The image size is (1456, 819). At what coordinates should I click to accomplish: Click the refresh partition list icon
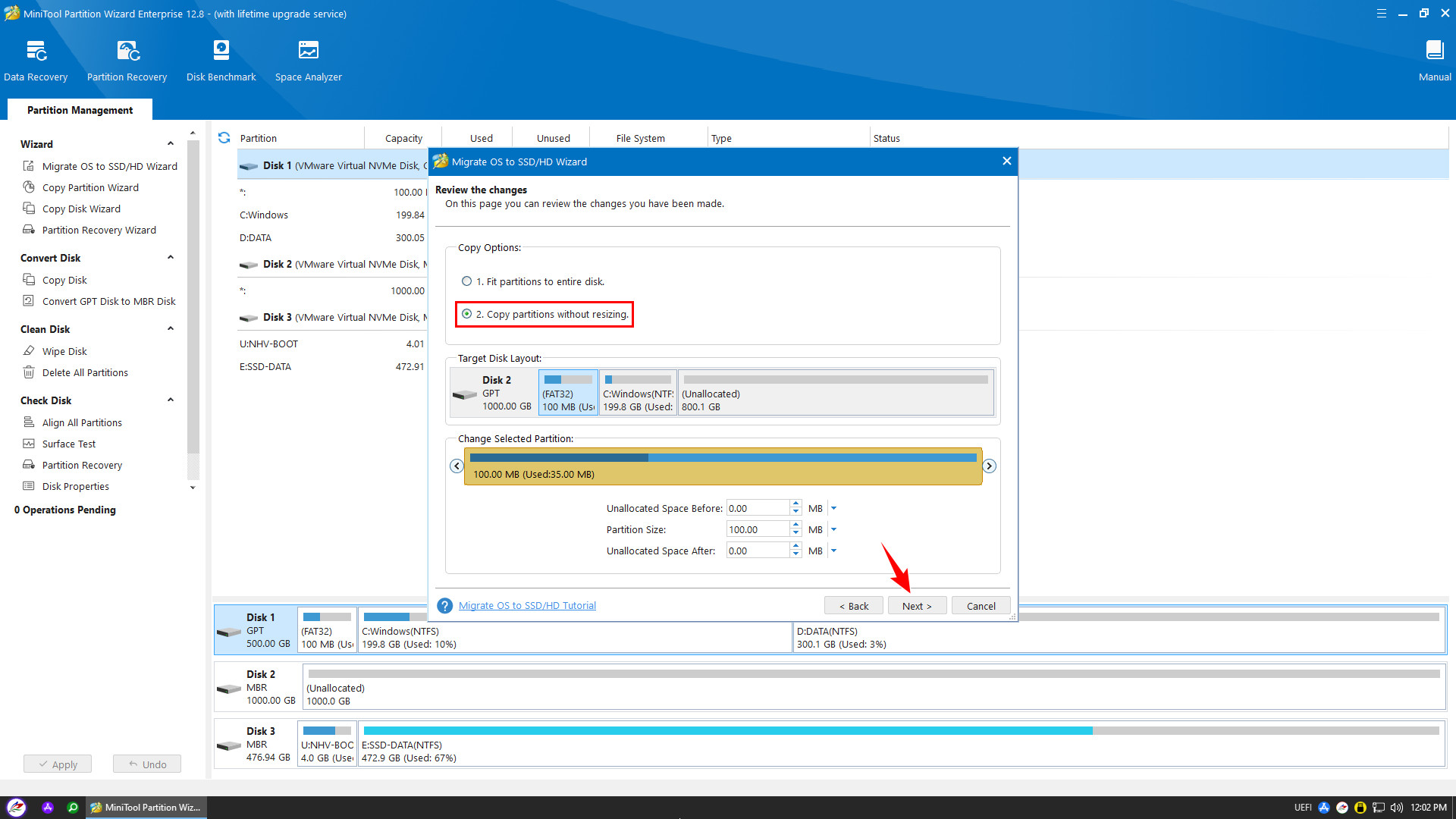pyautogui.click(x=224, y=138)
